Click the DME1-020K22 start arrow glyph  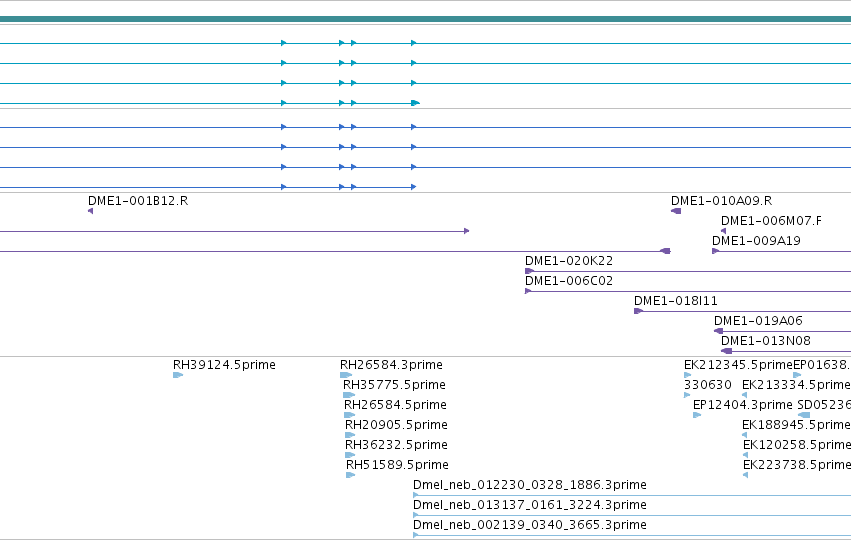529,271
